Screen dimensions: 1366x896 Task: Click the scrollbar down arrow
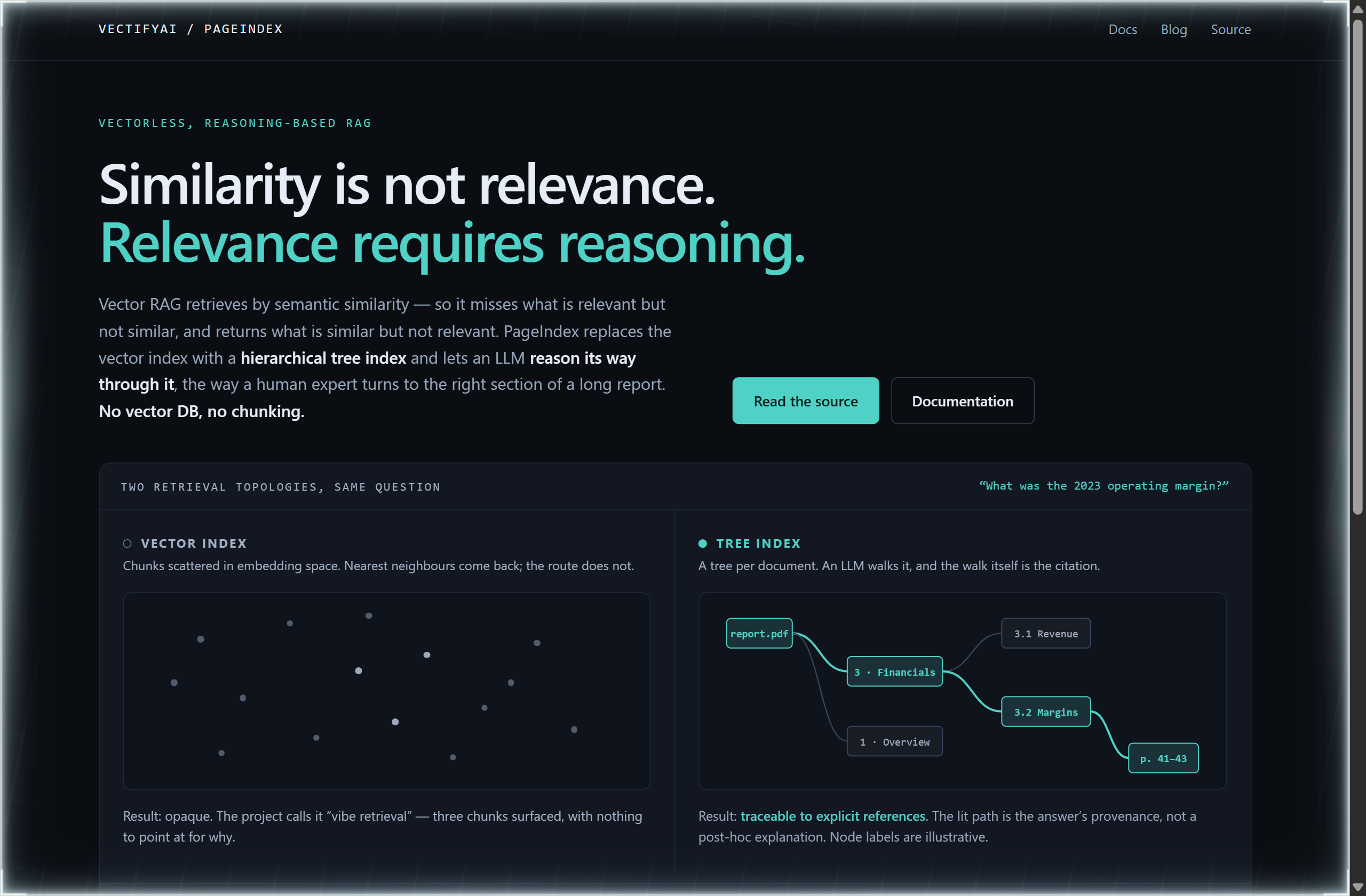[x=1357, y=887]
